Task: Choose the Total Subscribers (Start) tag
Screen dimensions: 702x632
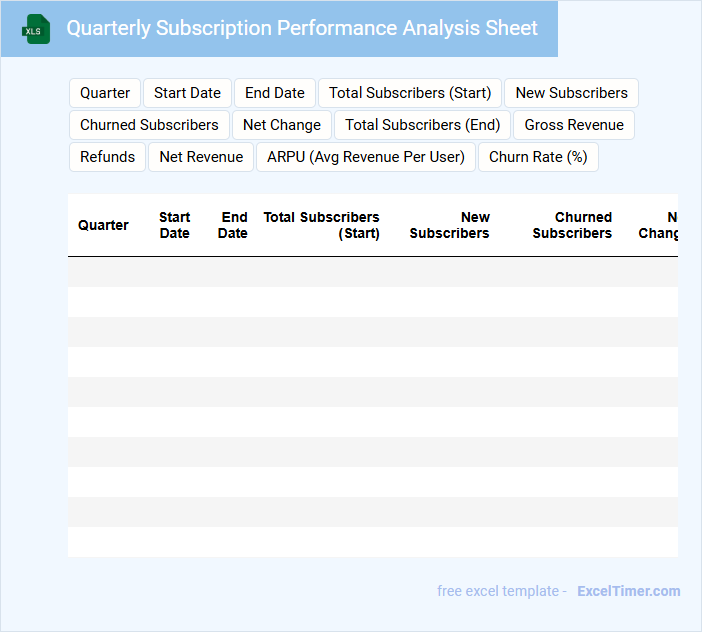Action: (x=410, y=93)
